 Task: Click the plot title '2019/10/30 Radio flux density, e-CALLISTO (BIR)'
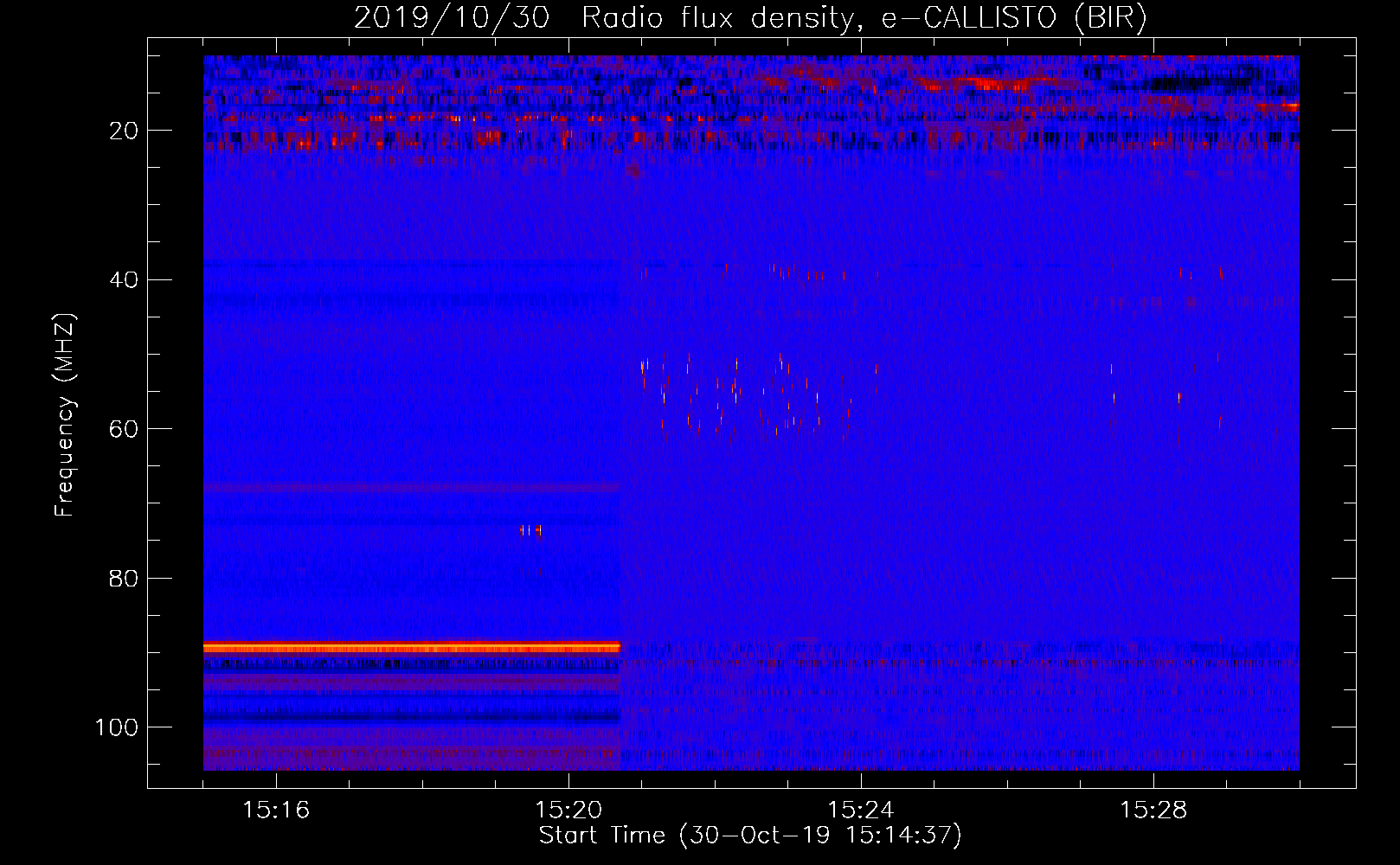pos(750,18)
